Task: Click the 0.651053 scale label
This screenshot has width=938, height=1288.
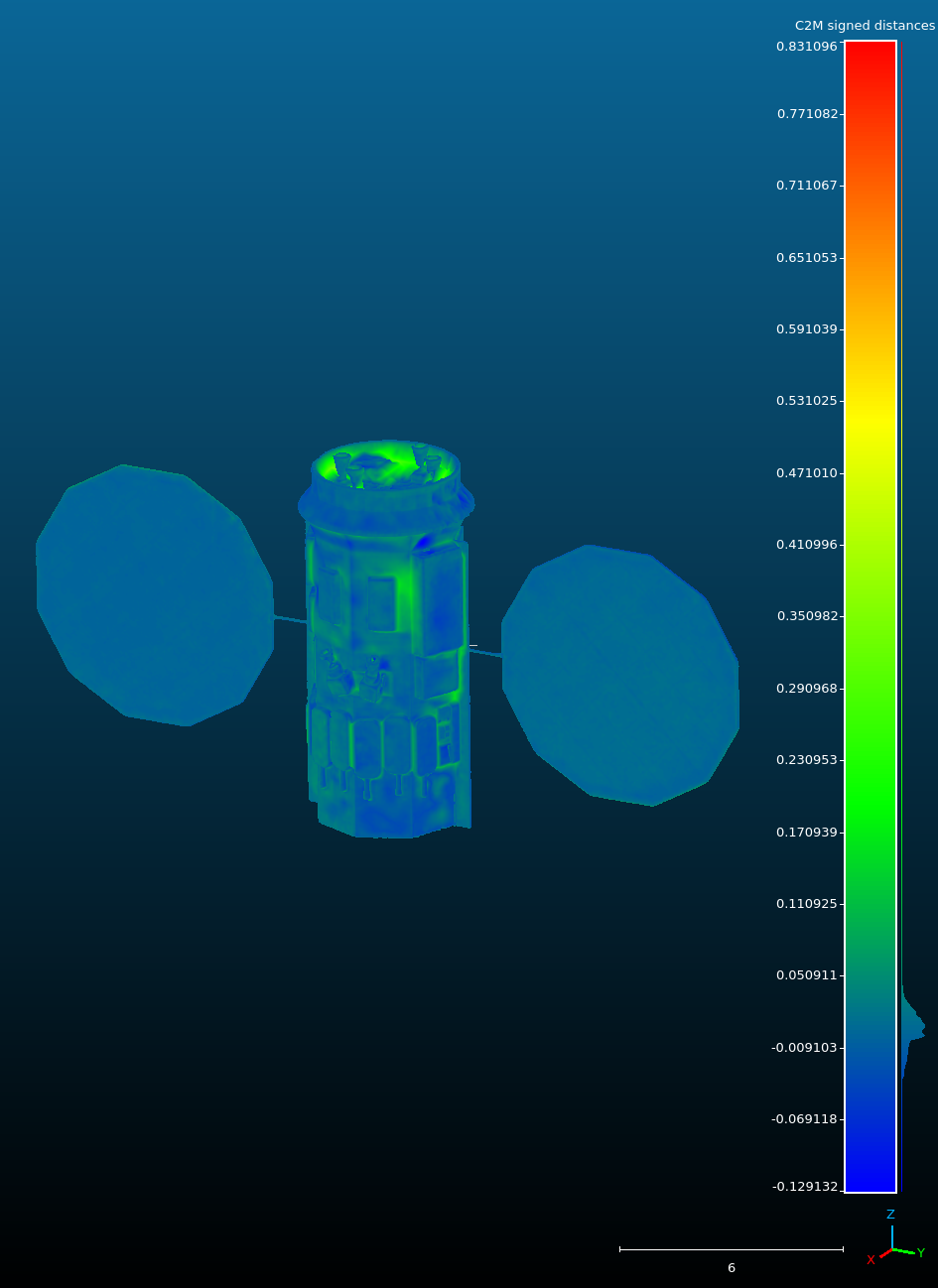Action: tap(806, 258)
